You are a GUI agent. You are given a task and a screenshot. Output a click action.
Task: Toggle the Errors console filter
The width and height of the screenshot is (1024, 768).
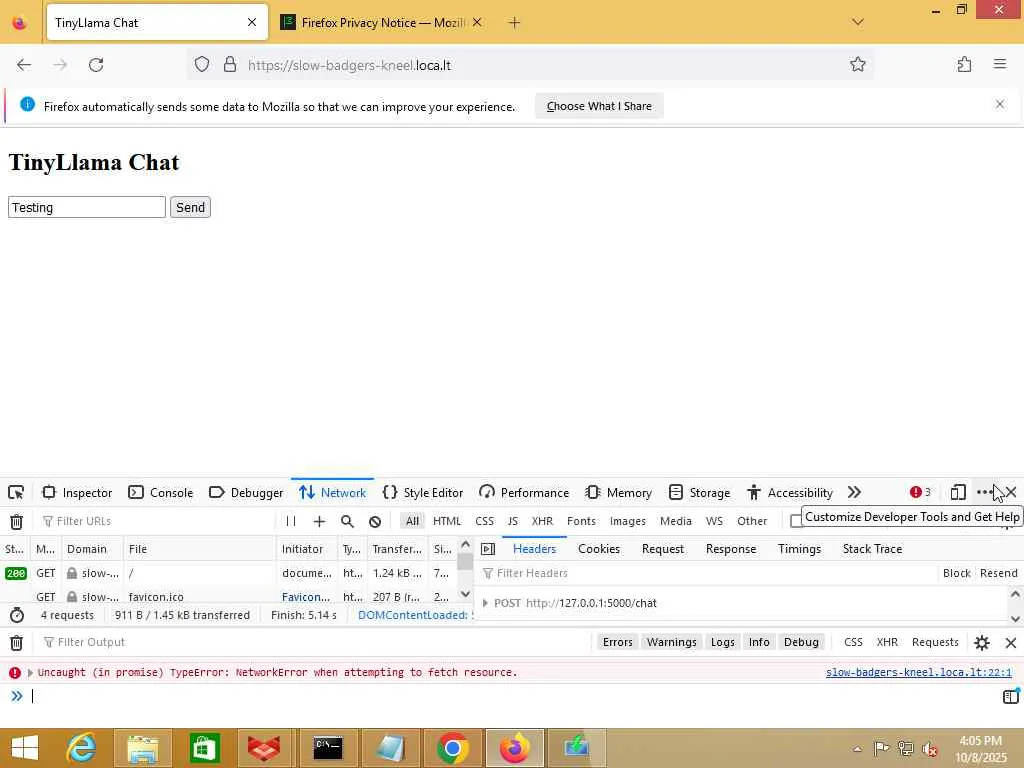[617, 643]
